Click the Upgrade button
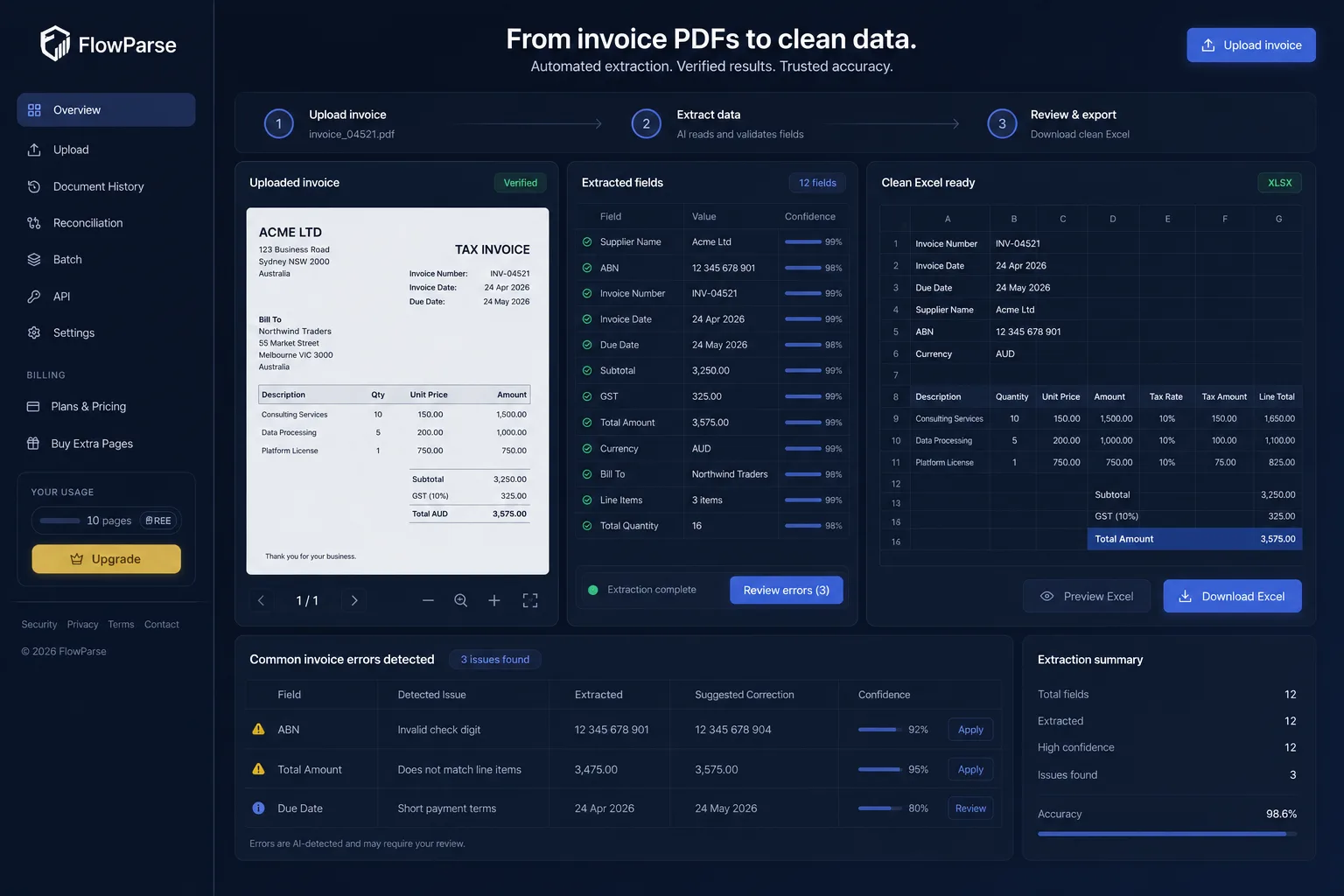 (x=107, y=559)
